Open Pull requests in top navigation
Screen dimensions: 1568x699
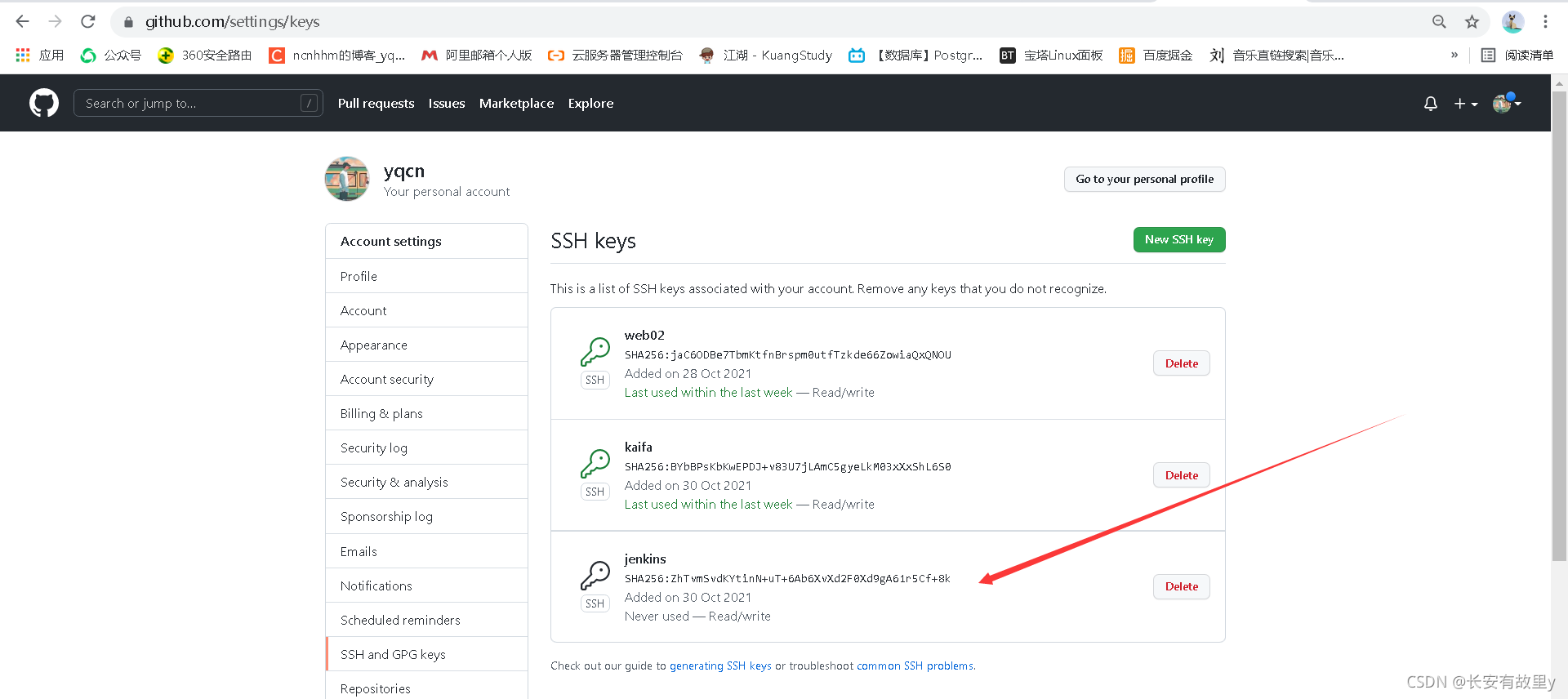tap(376, 104)
